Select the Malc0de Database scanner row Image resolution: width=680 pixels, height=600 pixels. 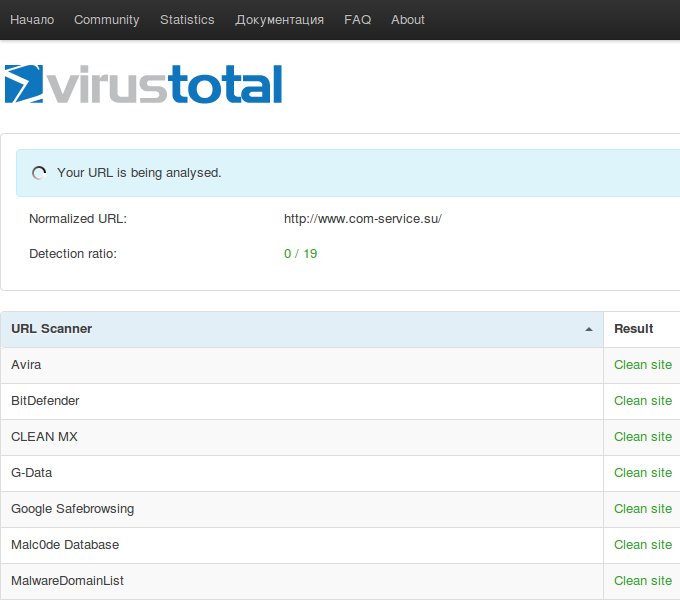point(340,545)
